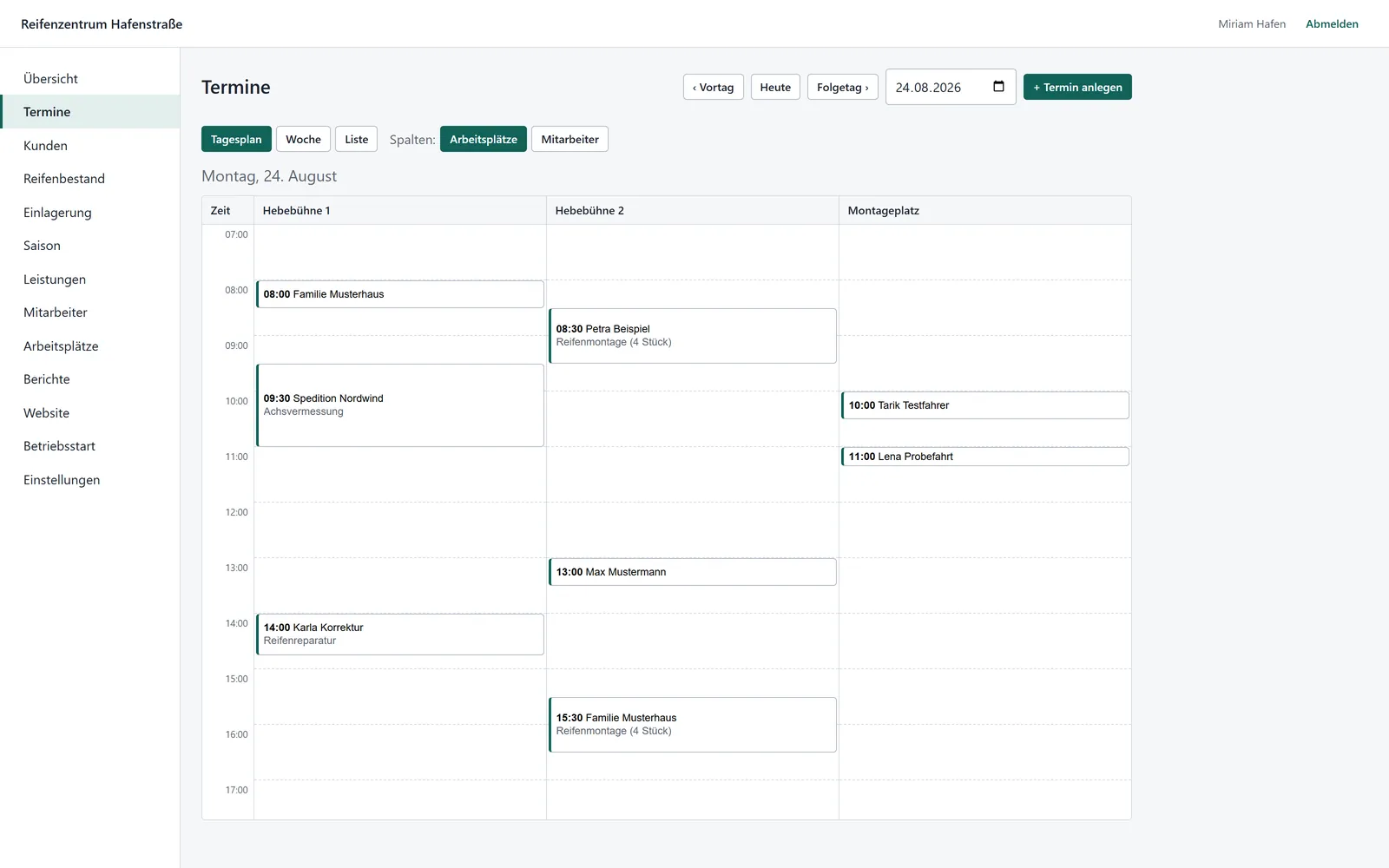This screenshot has width=1389, height=868.
Task: Open Saison in the sidebar
Action: [90, 246]
